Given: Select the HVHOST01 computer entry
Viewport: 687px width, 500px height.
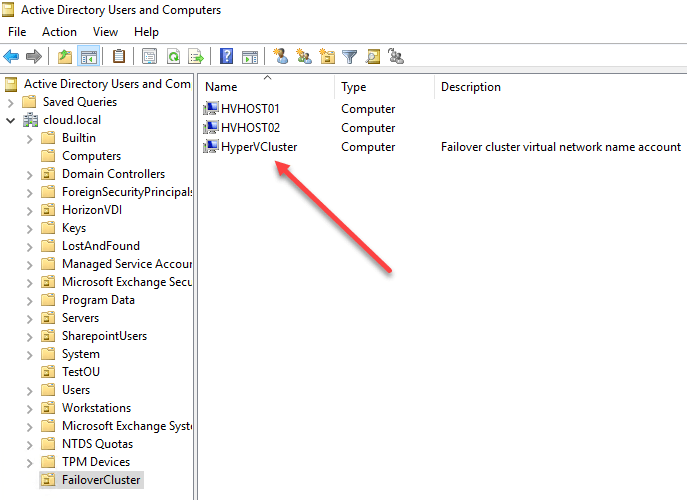Looking at the screenshot, I should tap(251, 109).
